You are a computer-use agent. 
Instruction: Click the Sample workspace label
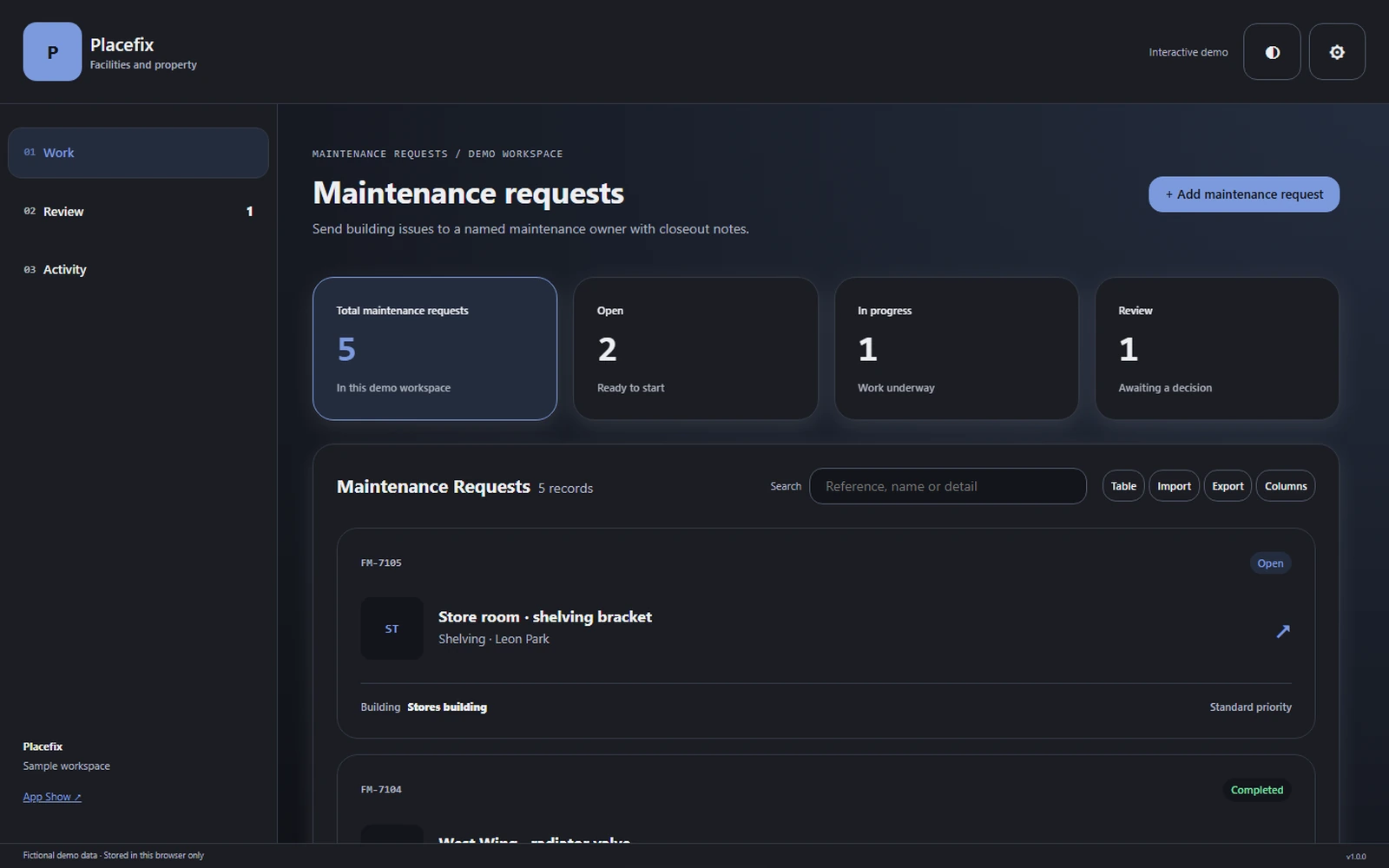[x=67, y=766]
